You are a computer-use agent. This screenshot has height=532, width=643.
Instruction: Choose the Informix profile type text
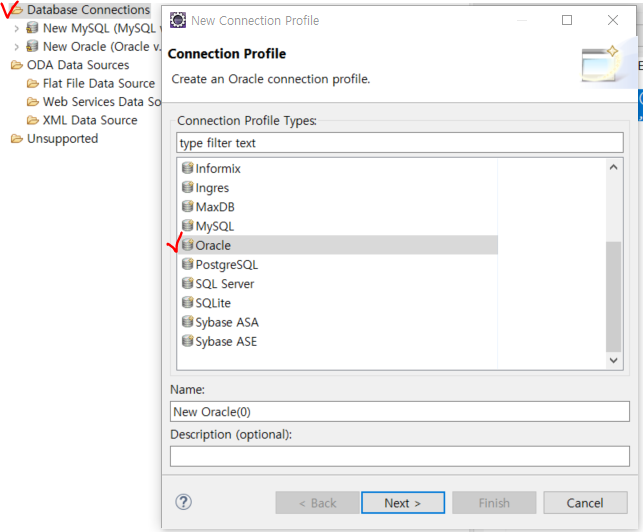point(218,169)
